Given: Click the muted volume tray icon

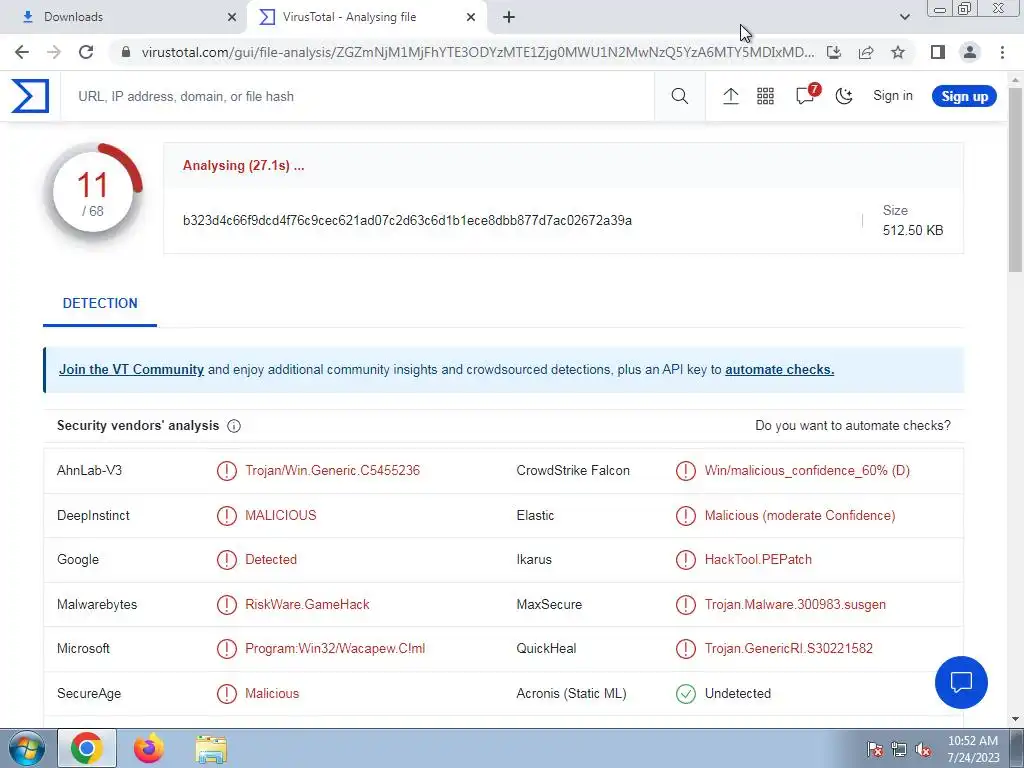Looking at the screenshot, I should coord(923,750).
